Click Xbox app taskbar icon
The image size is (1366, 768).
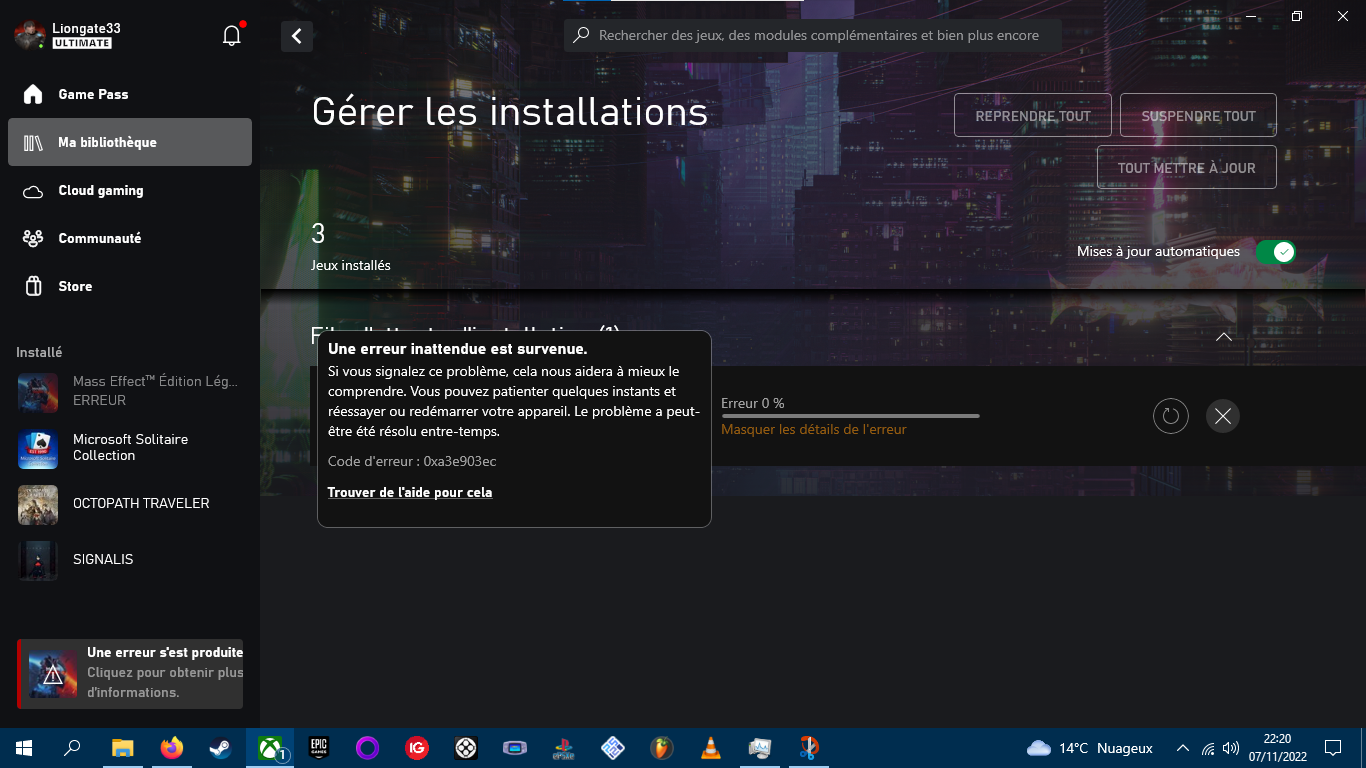click(x=270, y=748)
